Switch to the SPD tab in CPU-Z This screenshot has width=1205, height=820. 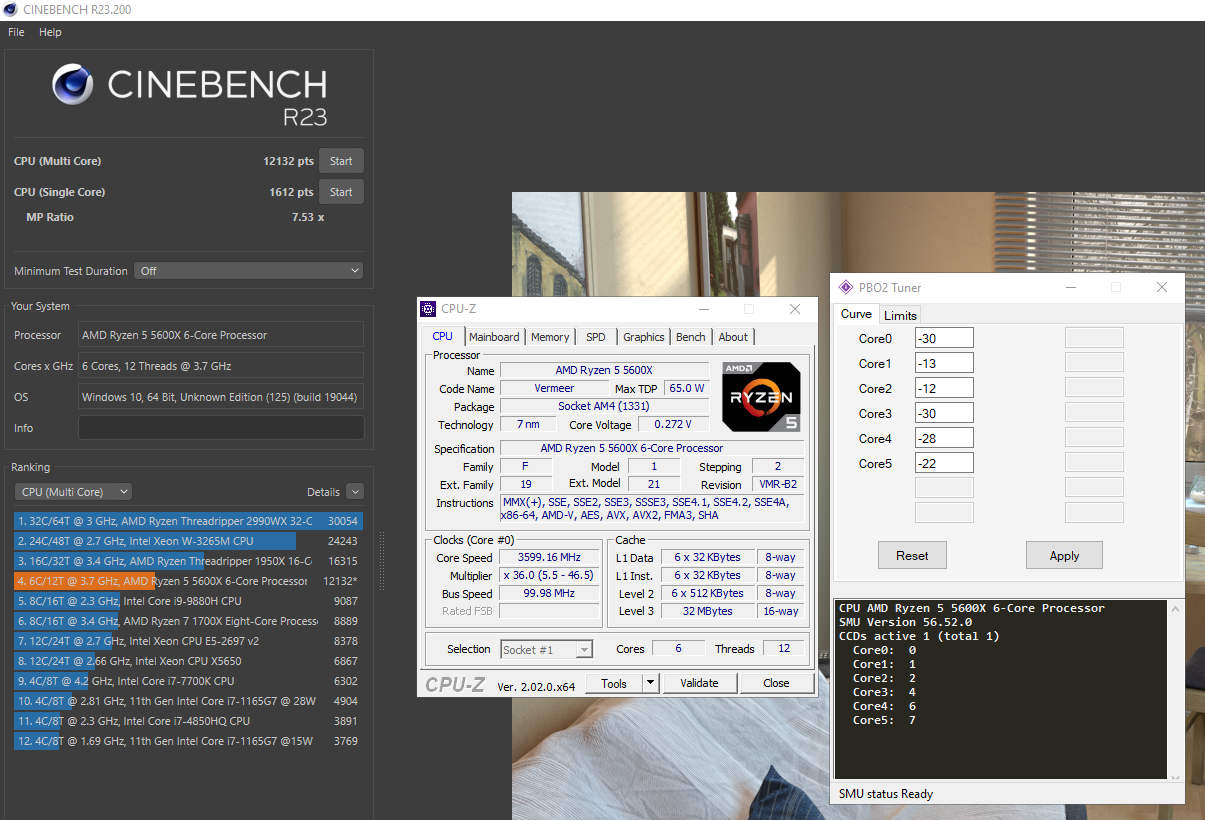(x=595, y=337)
